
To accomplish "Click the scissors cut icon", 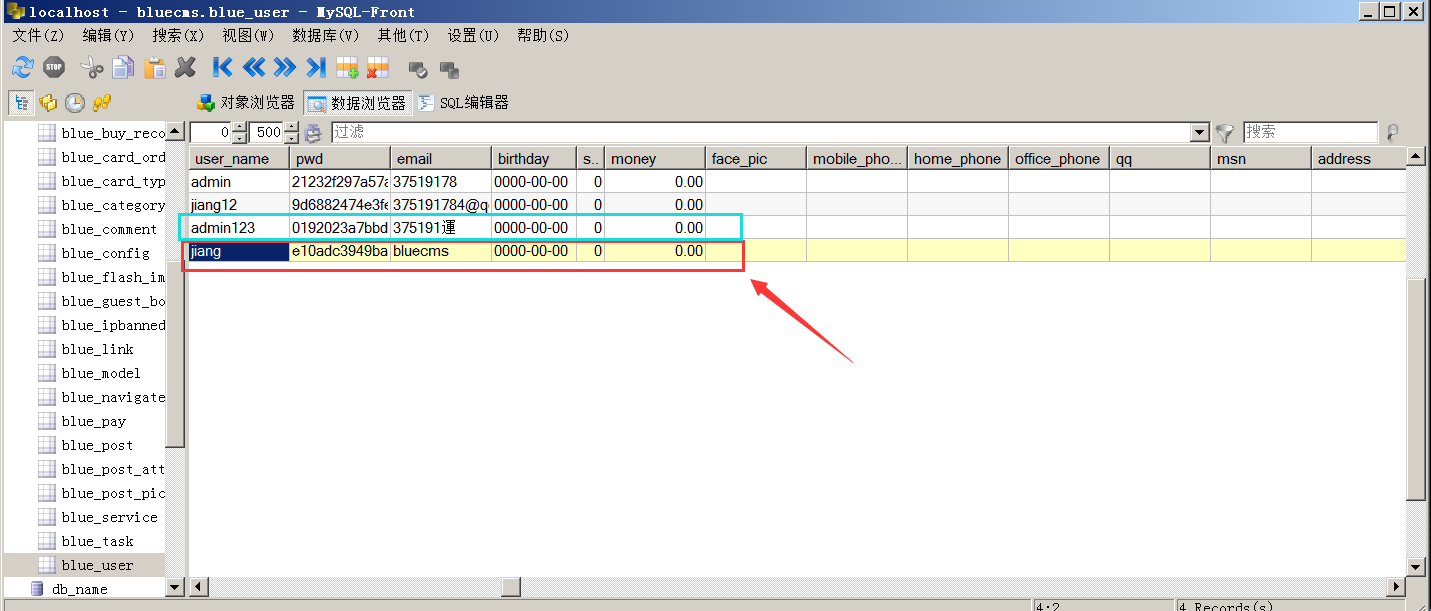I will (92, 68).
